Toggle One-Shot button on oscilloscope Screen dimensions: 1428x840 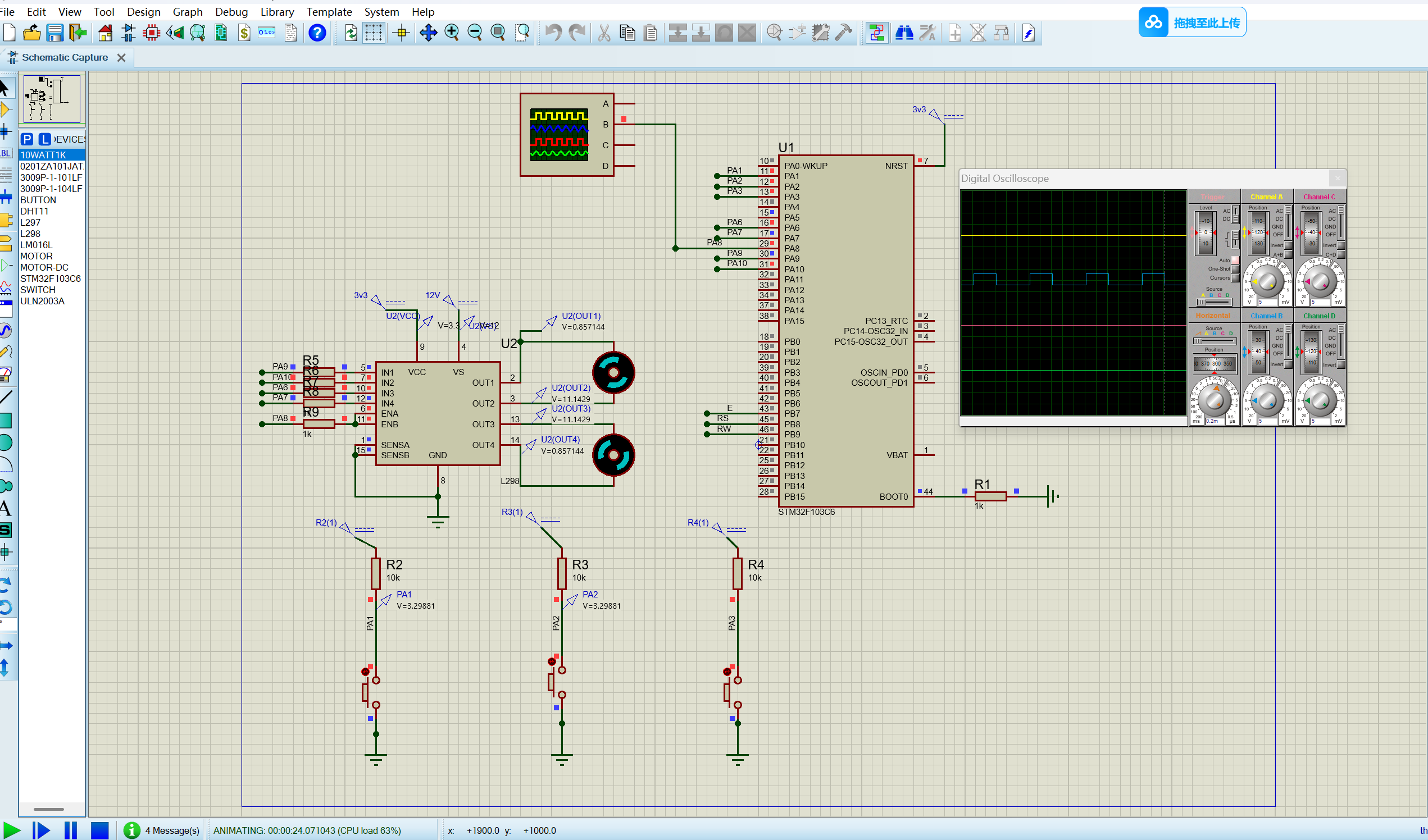(x=1235, y=269)
